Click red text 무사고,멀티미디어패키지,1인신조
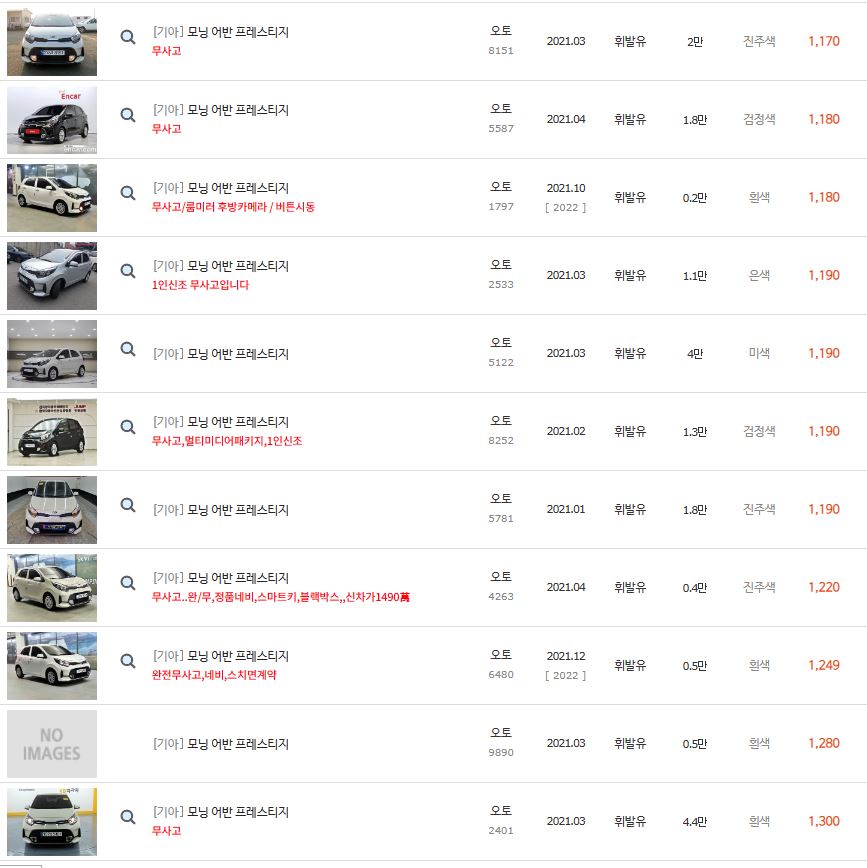867x868 pixels. [227, 441]
